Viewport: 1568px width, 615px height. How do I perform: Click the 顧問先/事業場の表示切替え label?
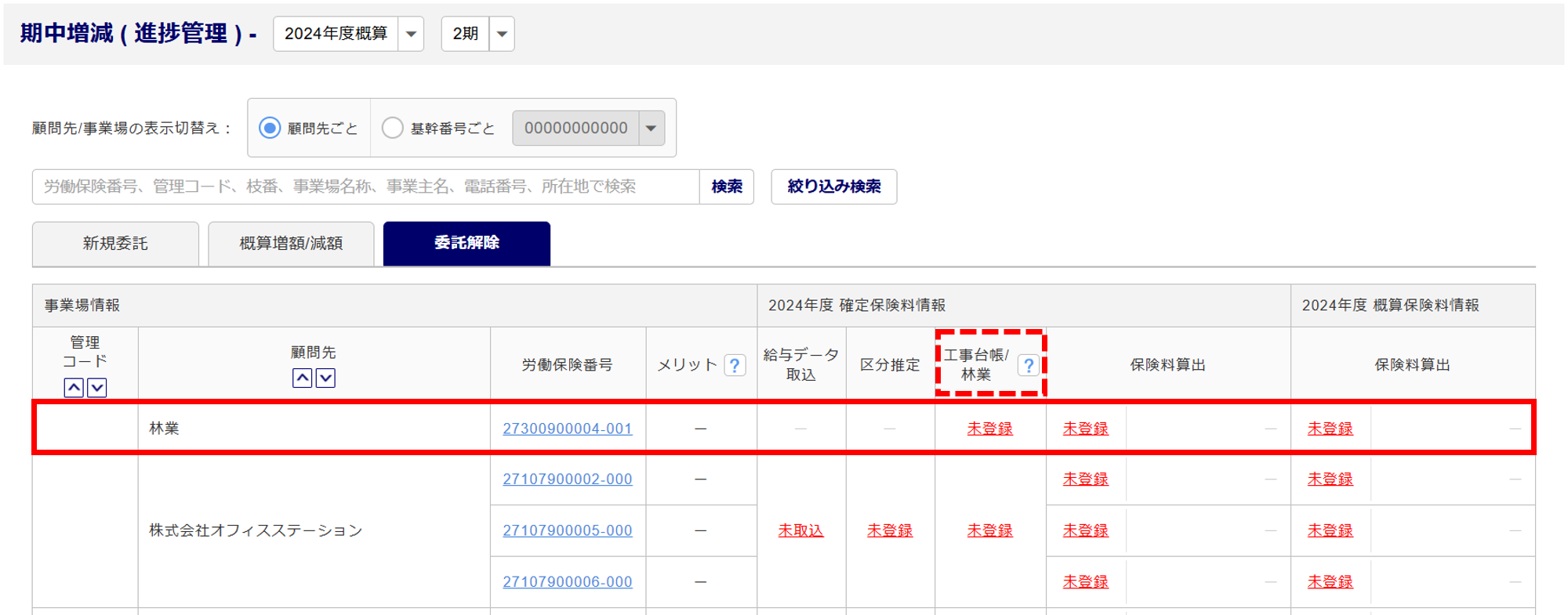(132, 128)
